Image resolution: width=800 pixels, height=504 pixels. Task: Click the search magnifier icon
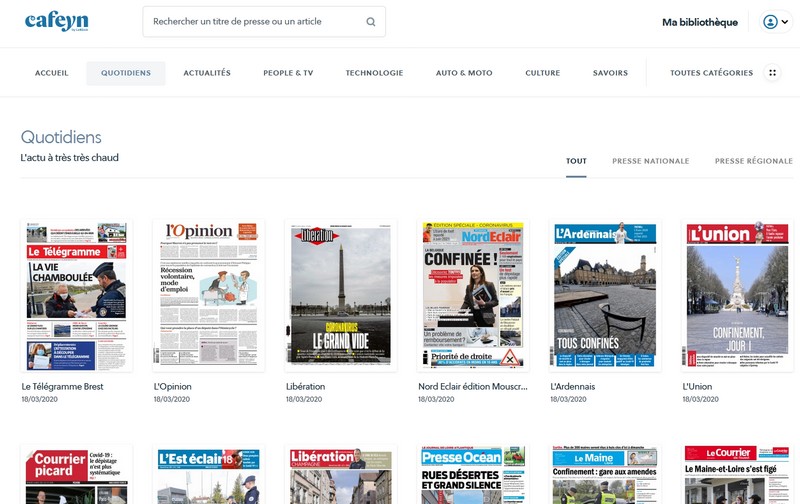tap(371, 22)
